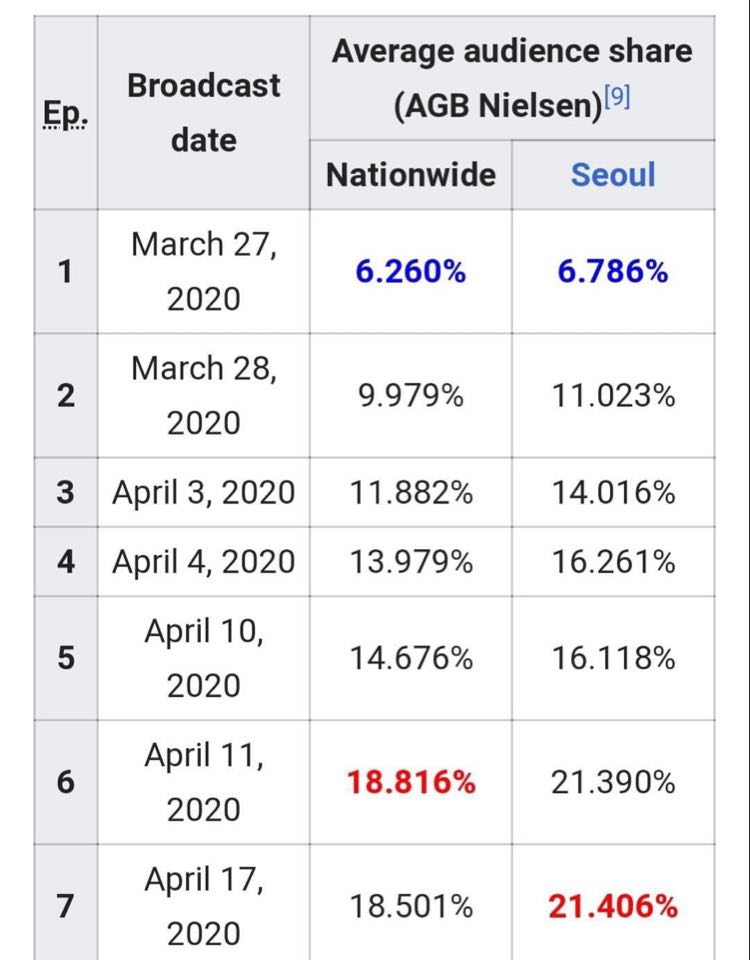Select the March 28, 2020 date cell

tap(204, 396)
